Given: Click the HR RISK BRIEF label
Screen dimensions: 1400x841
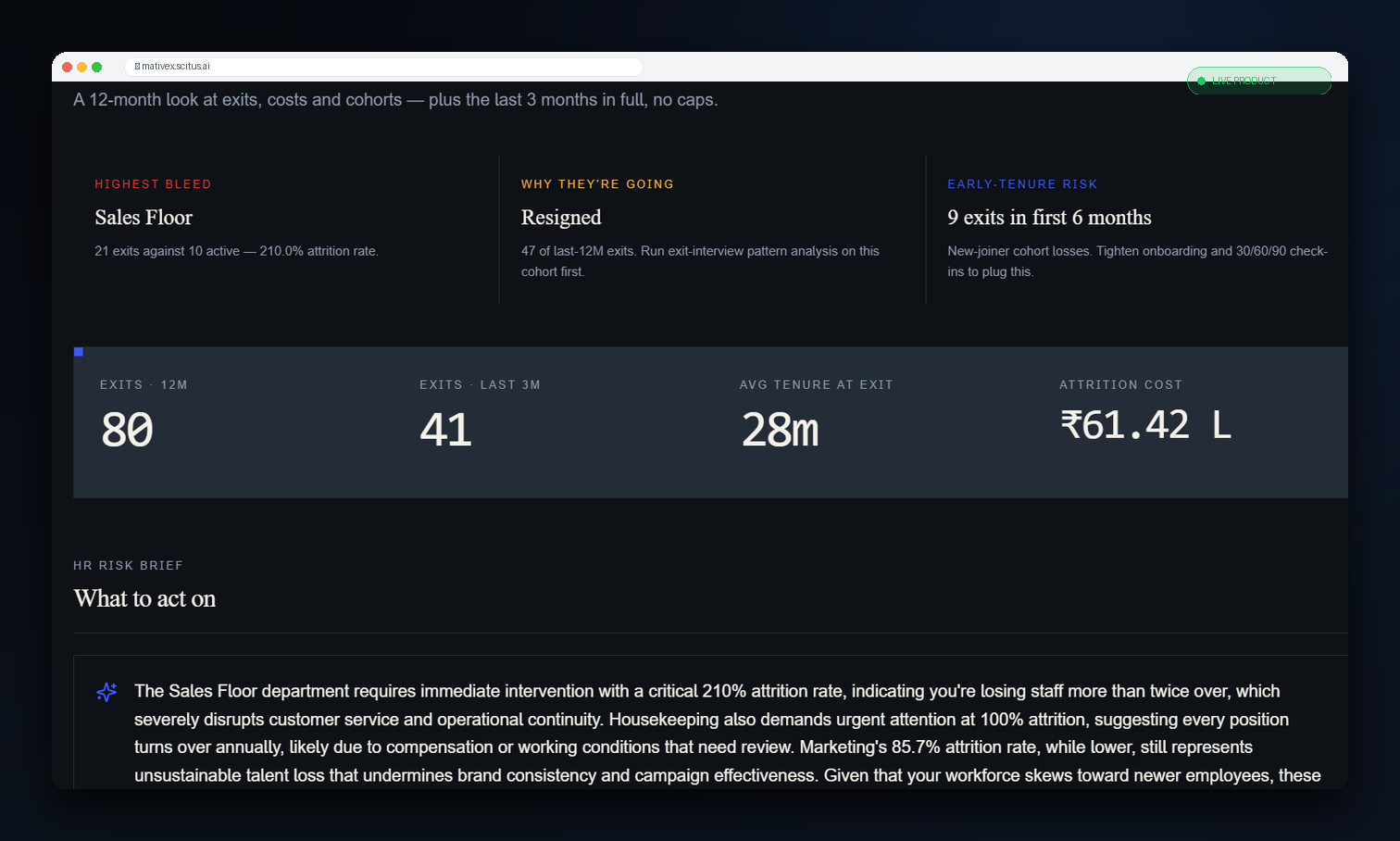Looking at the screenshot, I should point(128,565).
